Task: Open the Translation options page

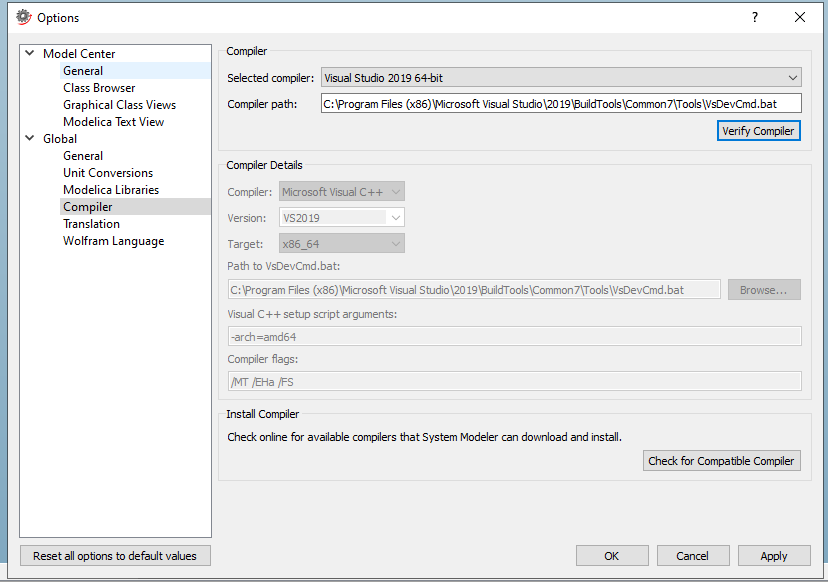Action: 91,223
